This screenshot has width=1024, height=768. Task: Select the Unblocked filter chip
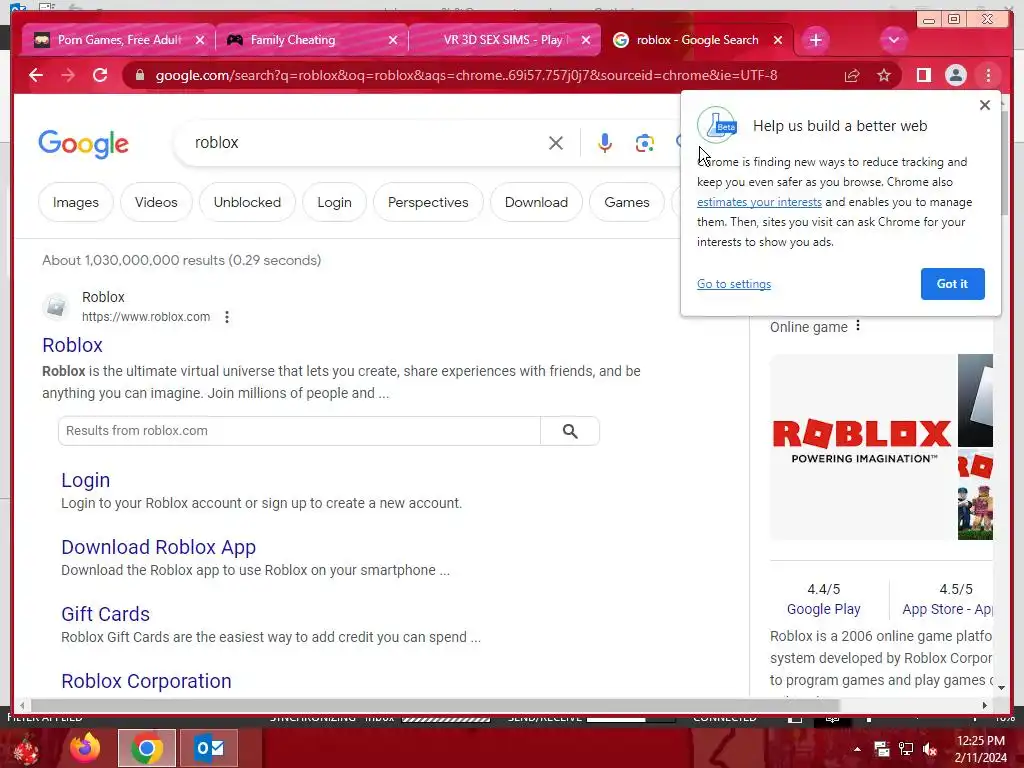pyautogui.click(x=248, y=202)
